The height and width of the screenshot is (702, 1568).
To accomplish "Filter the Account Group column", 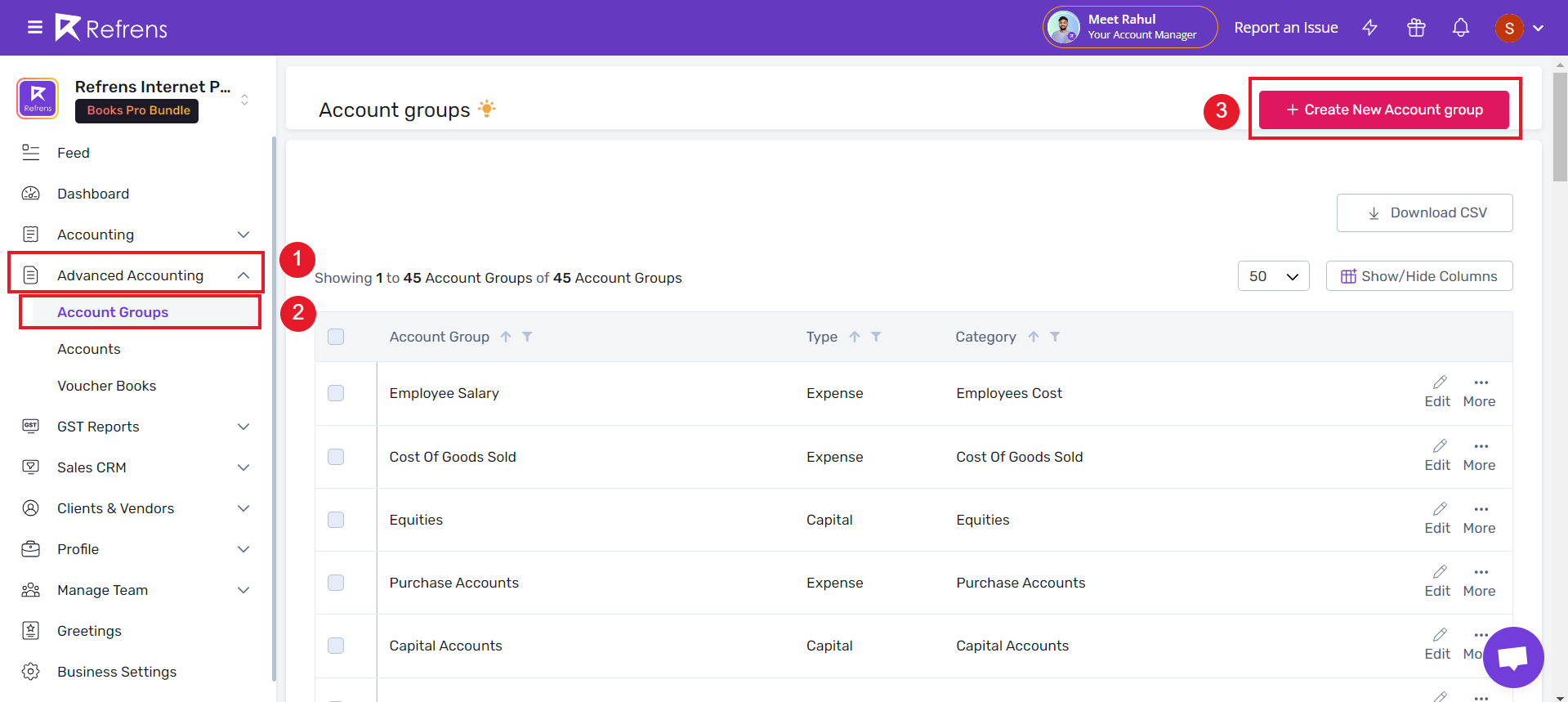I will point(527,337).
